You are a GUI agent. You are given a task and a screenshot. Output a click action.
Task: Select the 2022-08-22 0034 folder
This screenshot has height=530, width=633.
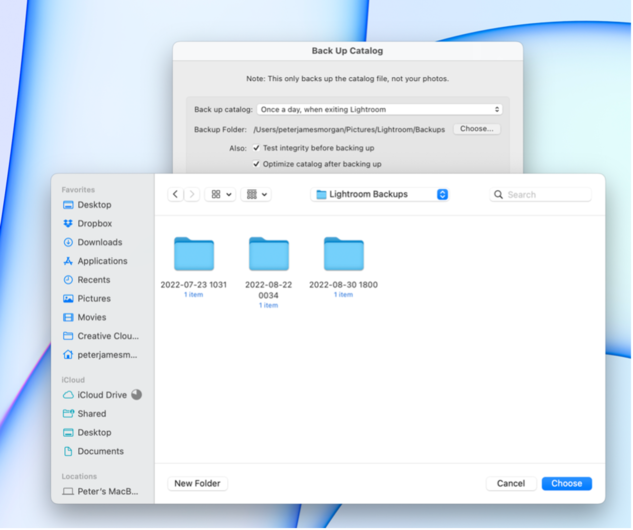point(268,255)
